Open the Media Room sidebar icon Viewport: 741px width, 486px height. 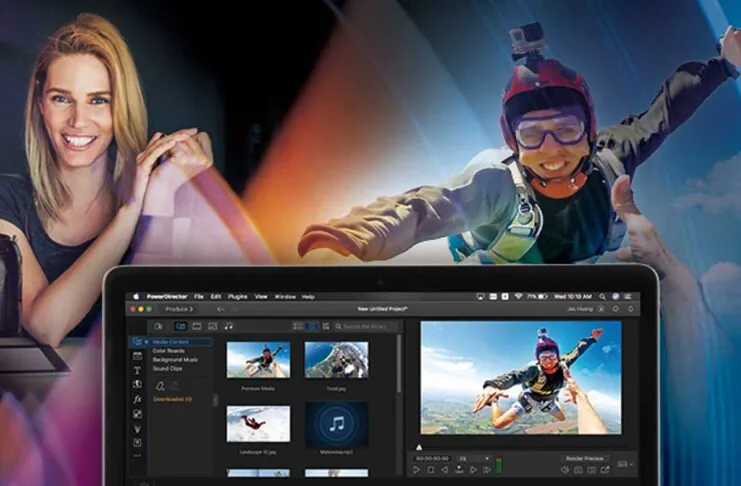click(x=137, y=342)
